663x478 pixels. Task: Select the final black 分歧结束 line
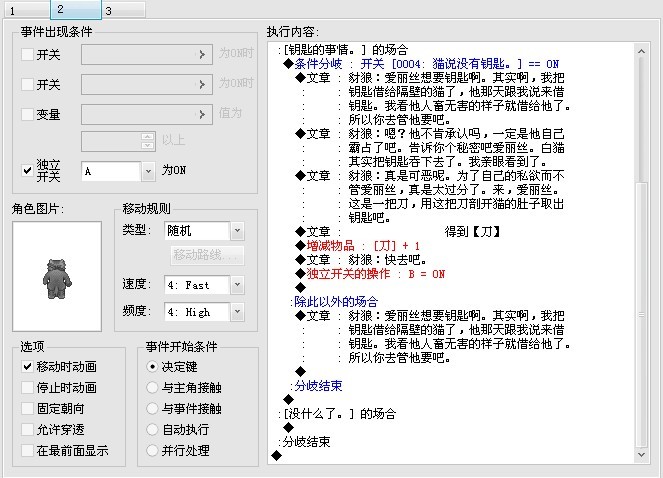pyautogui.click(x=304, y=442)
